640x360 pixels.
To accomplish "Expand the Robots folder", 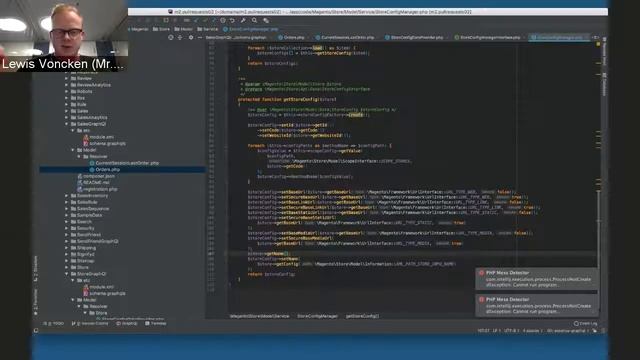I will tap(67, 91).
